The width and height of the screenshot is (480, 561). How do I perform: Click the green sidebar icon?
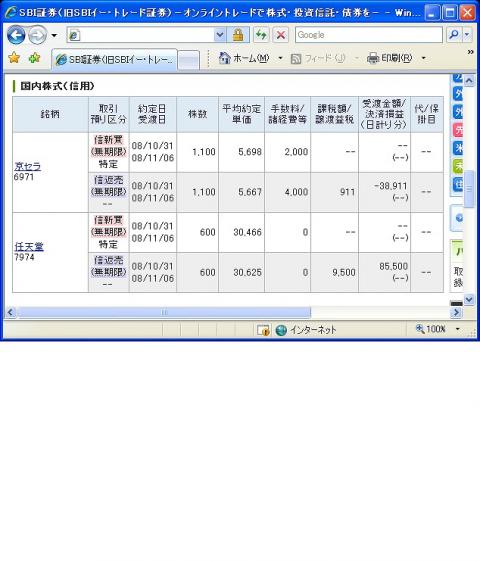tap(458, 166)
